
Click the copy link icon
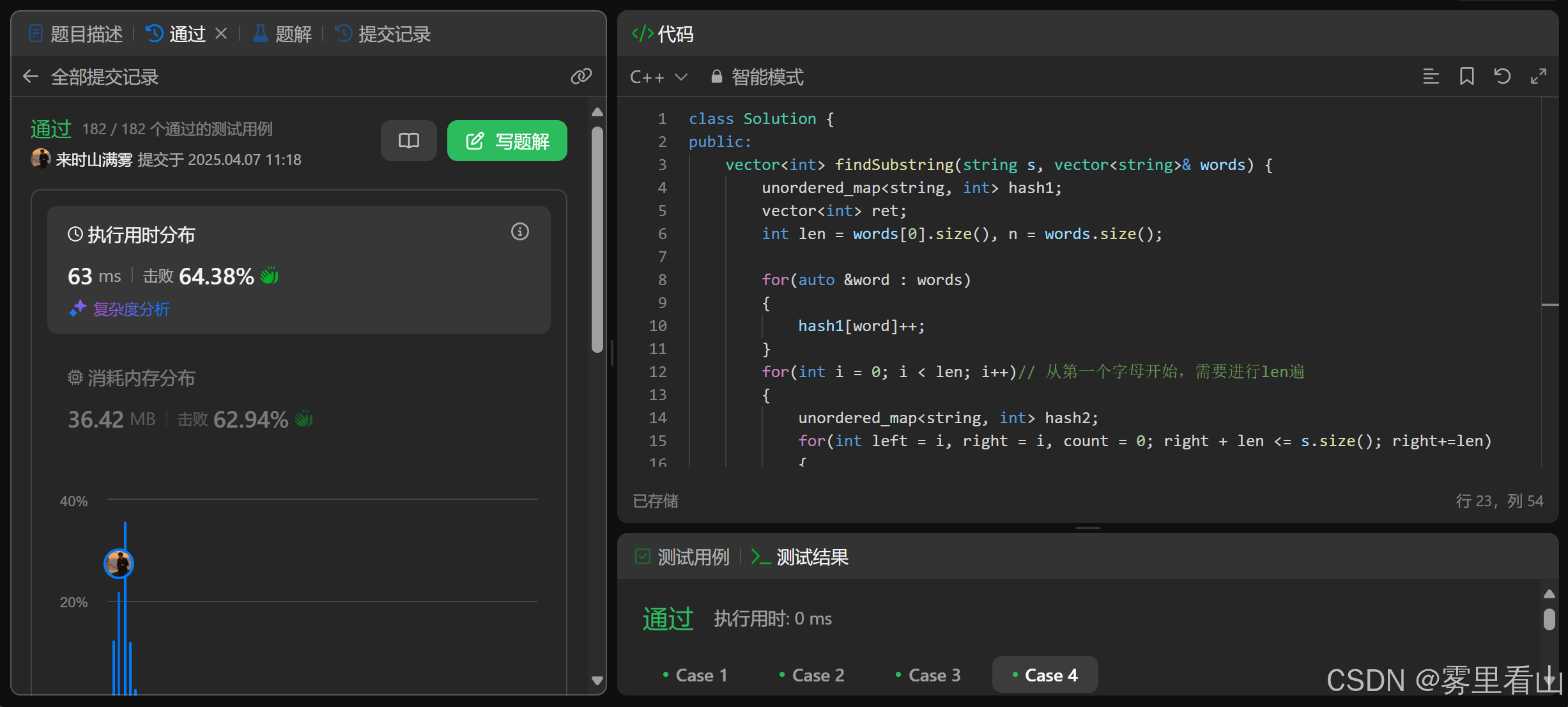pyautogui.click(x=581, y=77)
